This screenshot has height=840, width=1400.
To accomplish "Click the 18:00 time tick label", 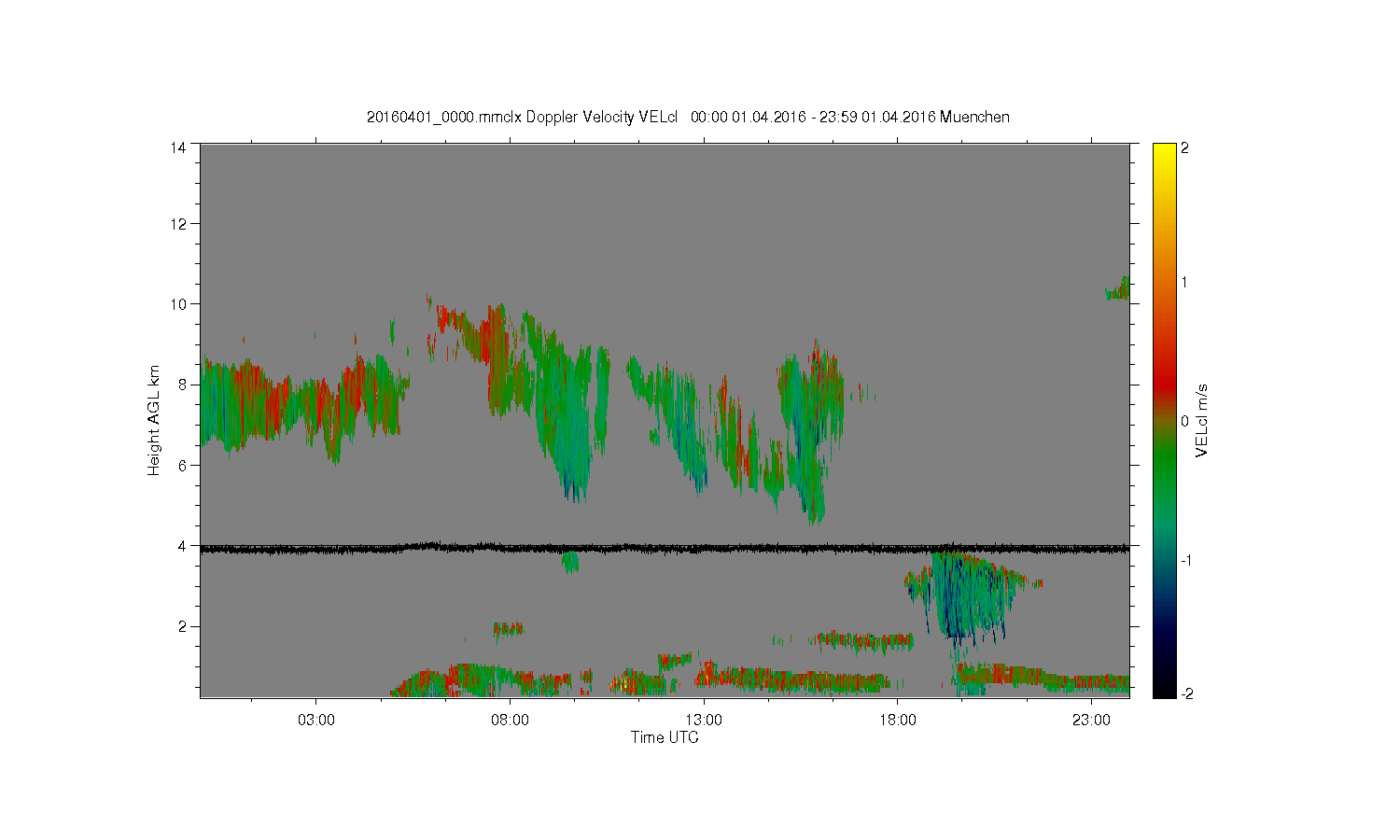I will (898, 721).
